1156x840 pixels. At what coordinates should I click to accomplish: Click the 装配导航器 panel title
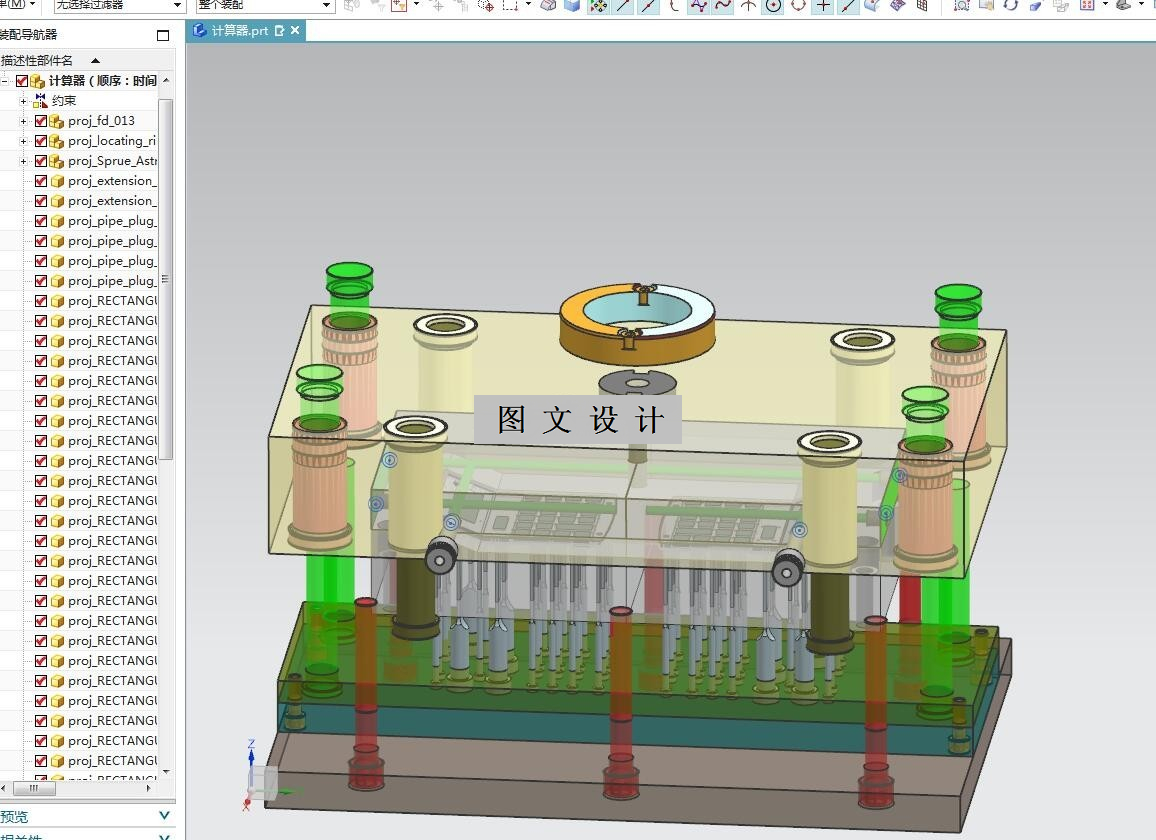pos(28,35)
